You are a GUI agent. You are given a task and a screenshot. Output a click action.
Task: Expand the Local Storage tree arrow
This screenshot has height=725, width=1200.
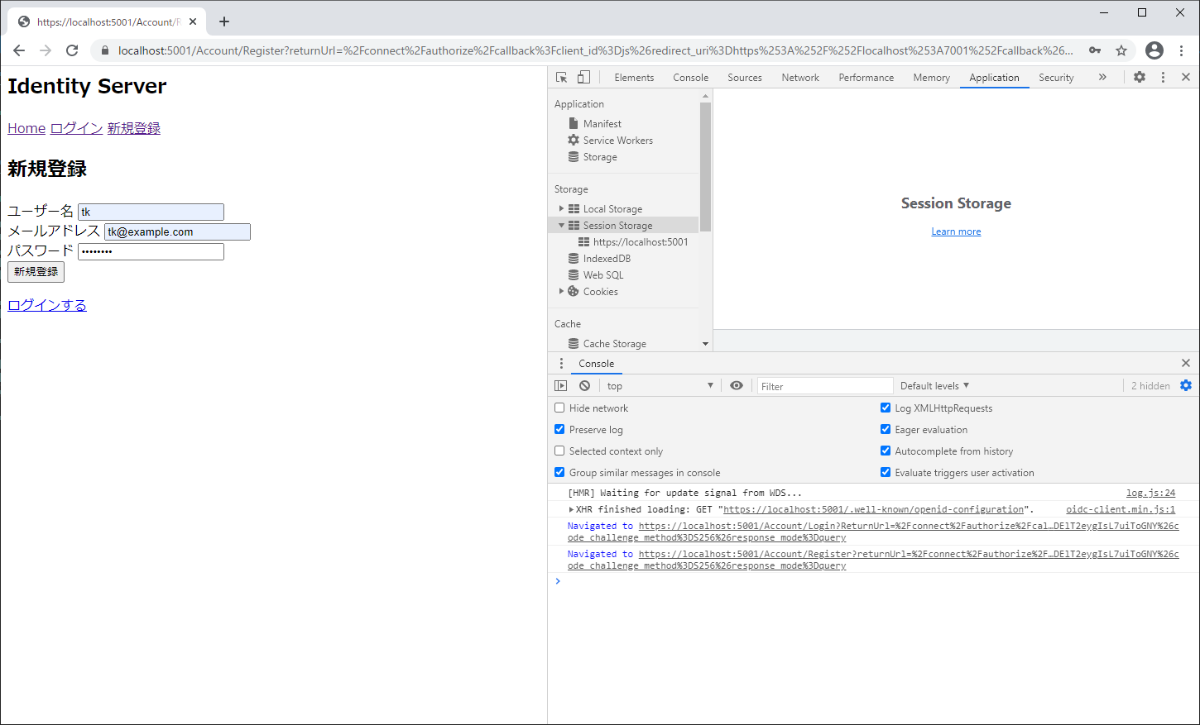561,209
